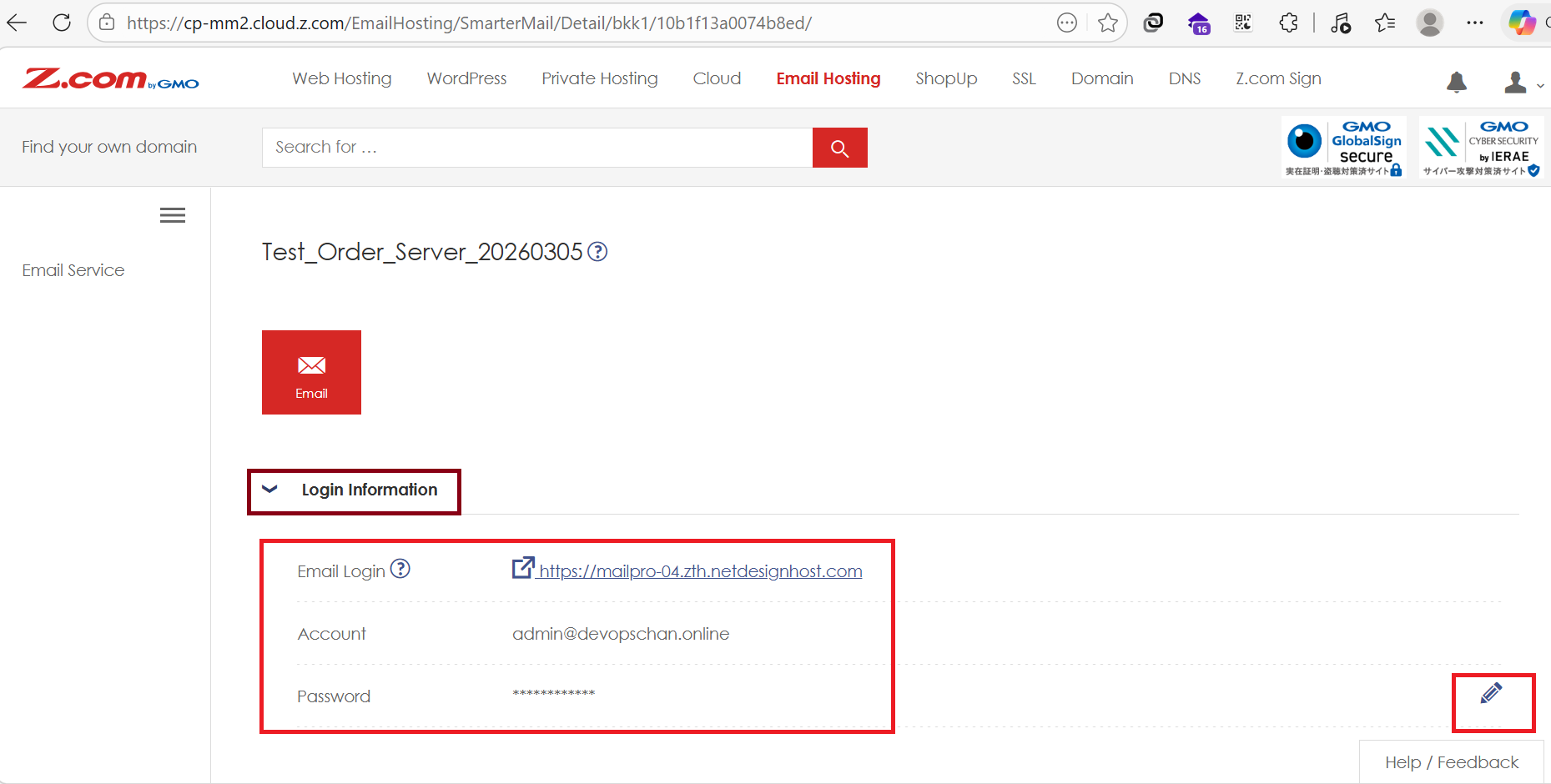Open browser settings and more menu
This screenshot has width=1551, height=784.
pos(1475,23)
